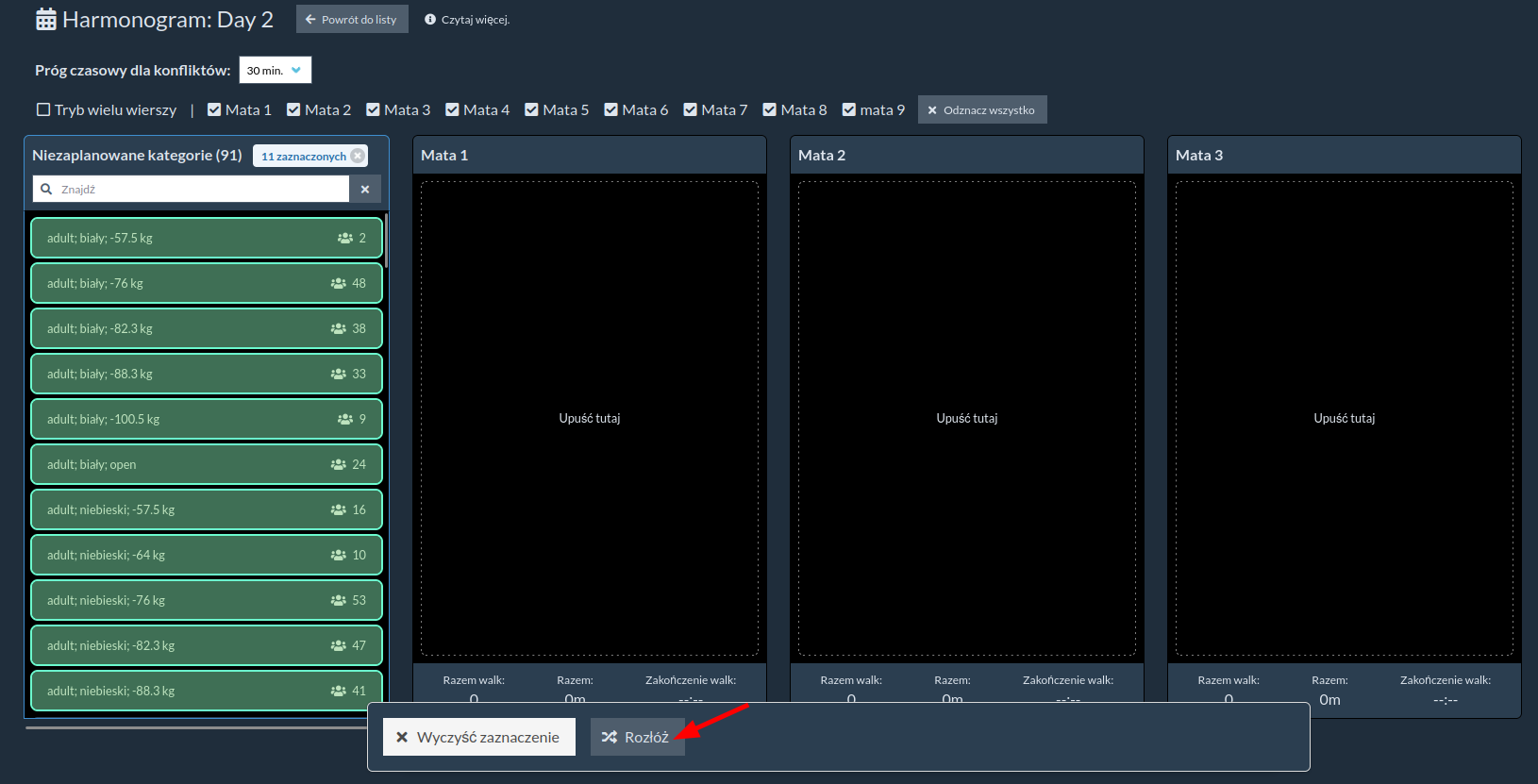Click the magnifier search icon

tap(46, 190)
